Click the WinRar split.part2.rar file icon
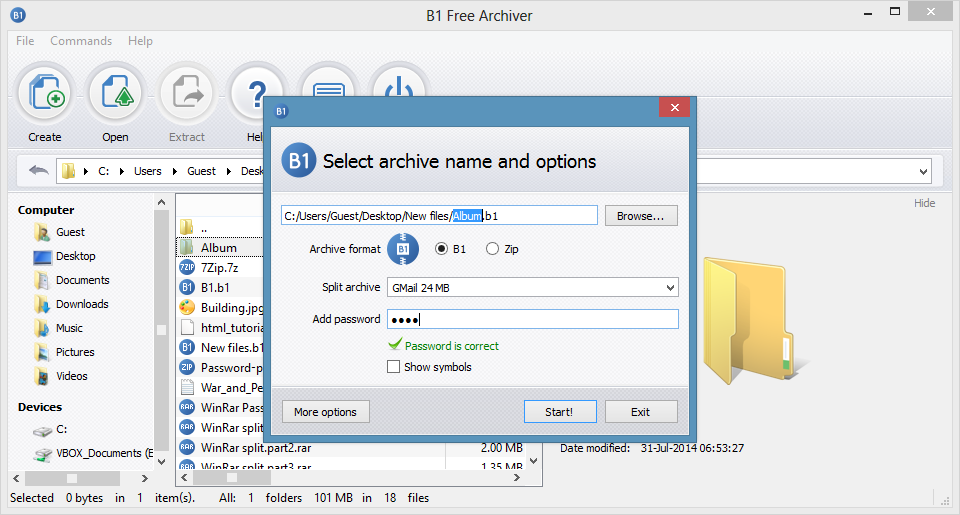The height and width of the screenshot is (515, 960). click(x=187, y=448)
